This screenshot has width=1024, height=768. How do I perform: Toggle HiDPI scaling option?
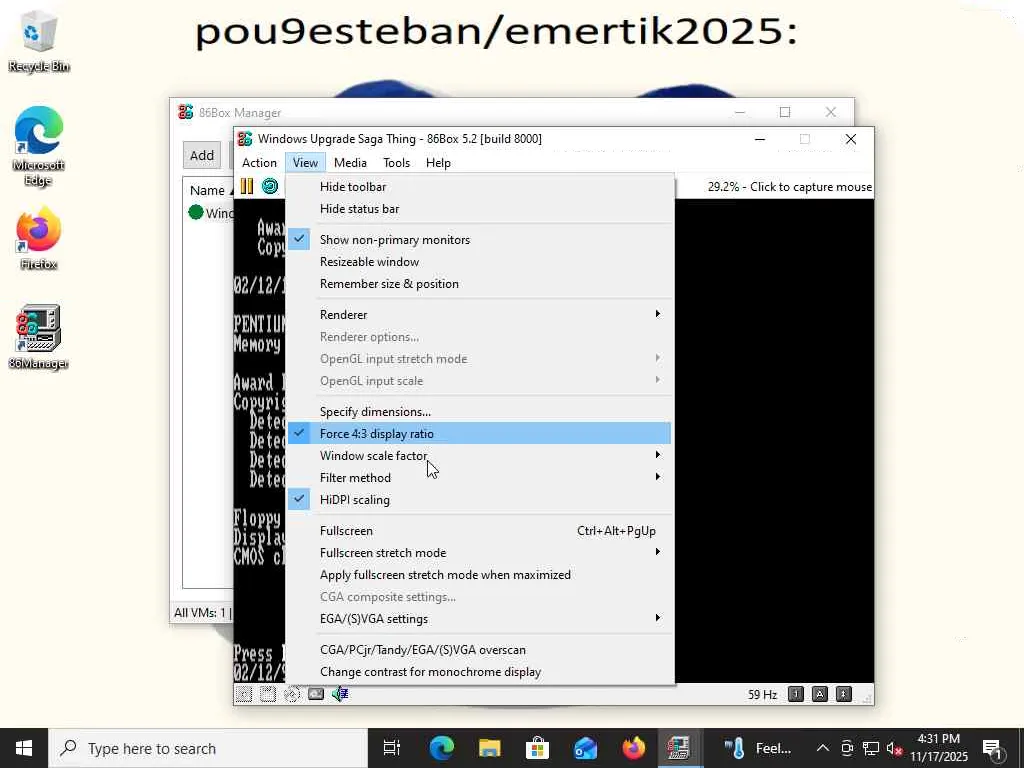pos(480,500)
